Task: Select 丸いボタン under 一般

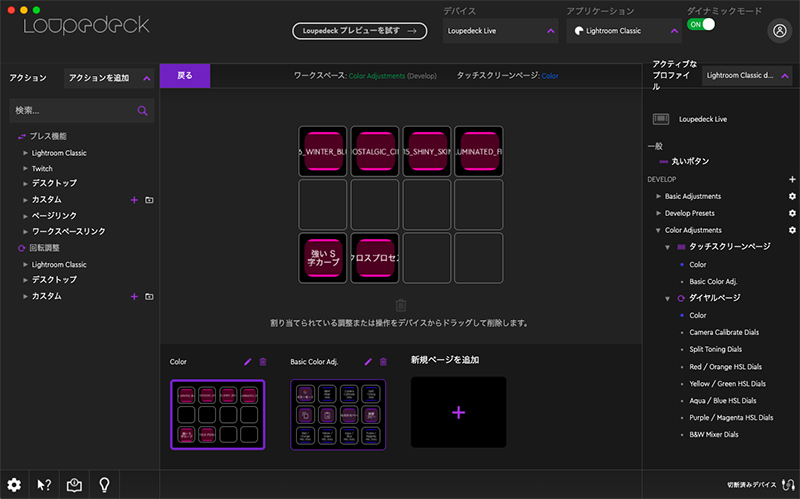Action: [x=690, y=161]
